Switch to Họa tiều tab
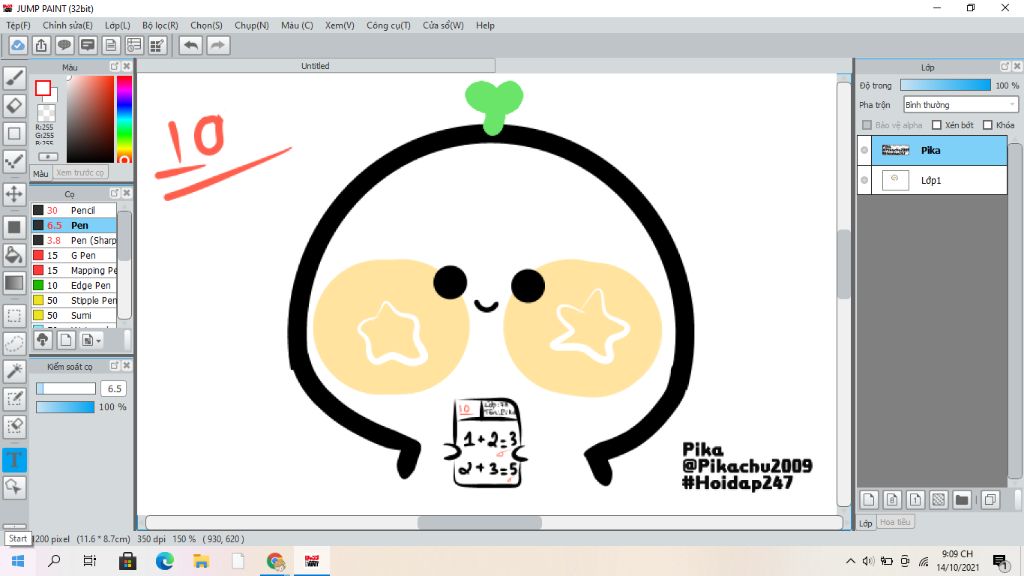 [895, 522]
